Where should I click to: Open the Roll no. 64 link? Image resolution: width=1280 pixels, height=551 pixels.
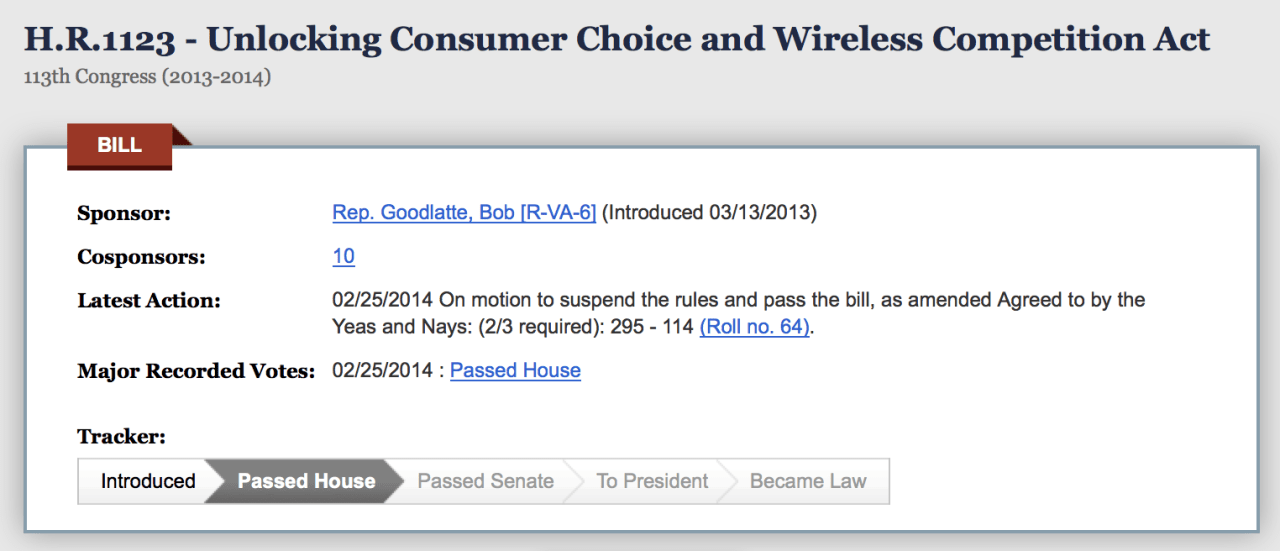pos(754,327)
